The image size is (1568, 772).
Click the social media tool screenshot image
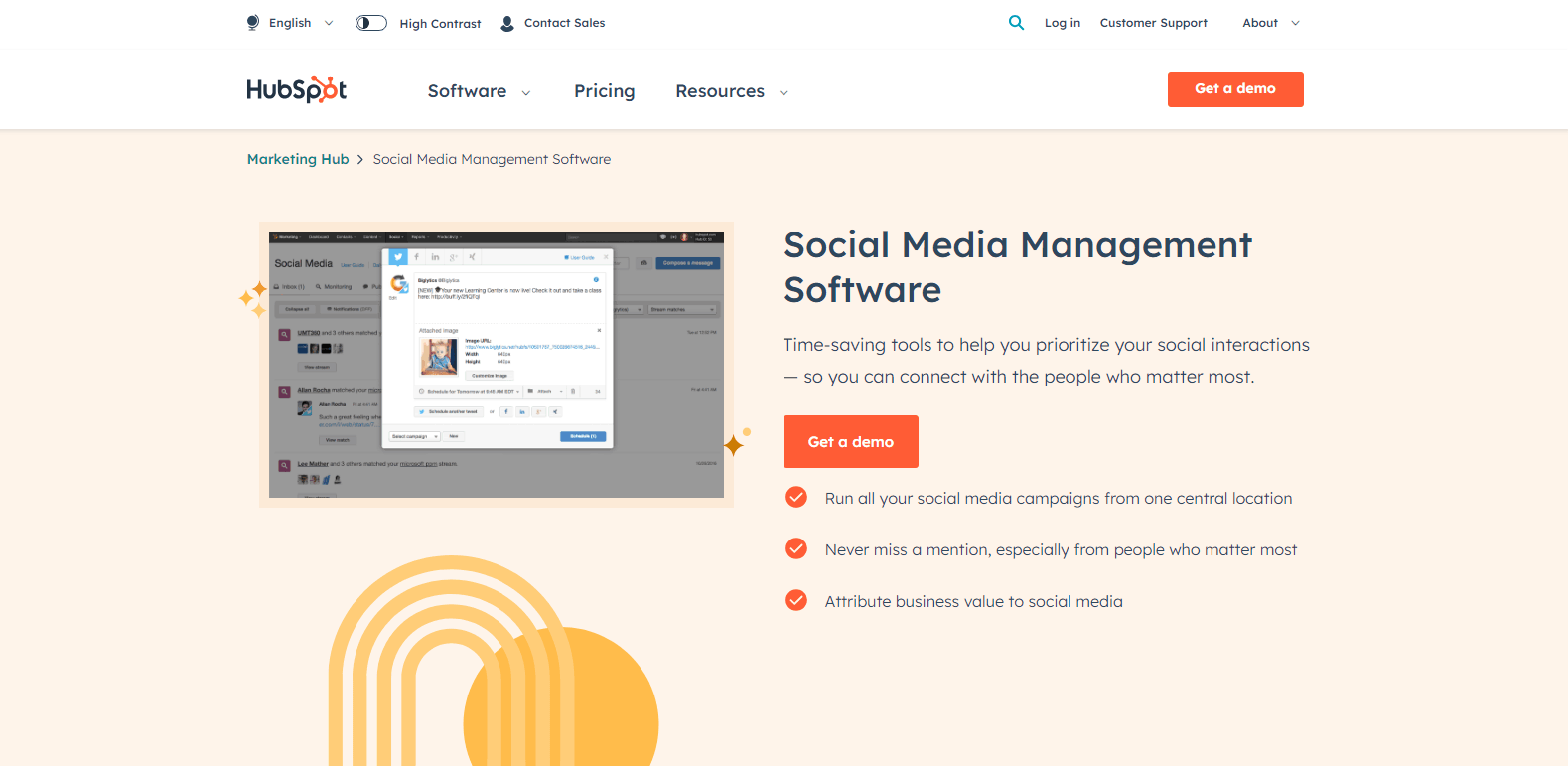pyautogui.click(x=497, y=365)
